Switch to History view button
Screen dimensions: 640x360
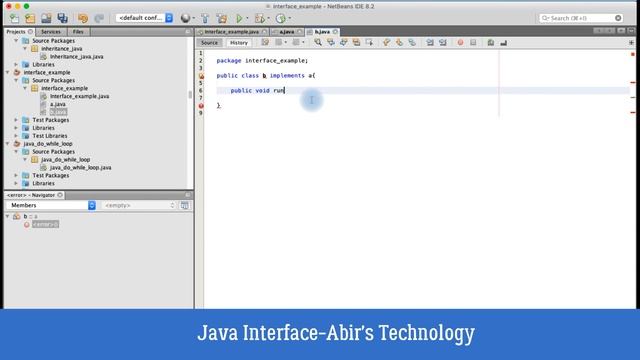tap(239, 42)
